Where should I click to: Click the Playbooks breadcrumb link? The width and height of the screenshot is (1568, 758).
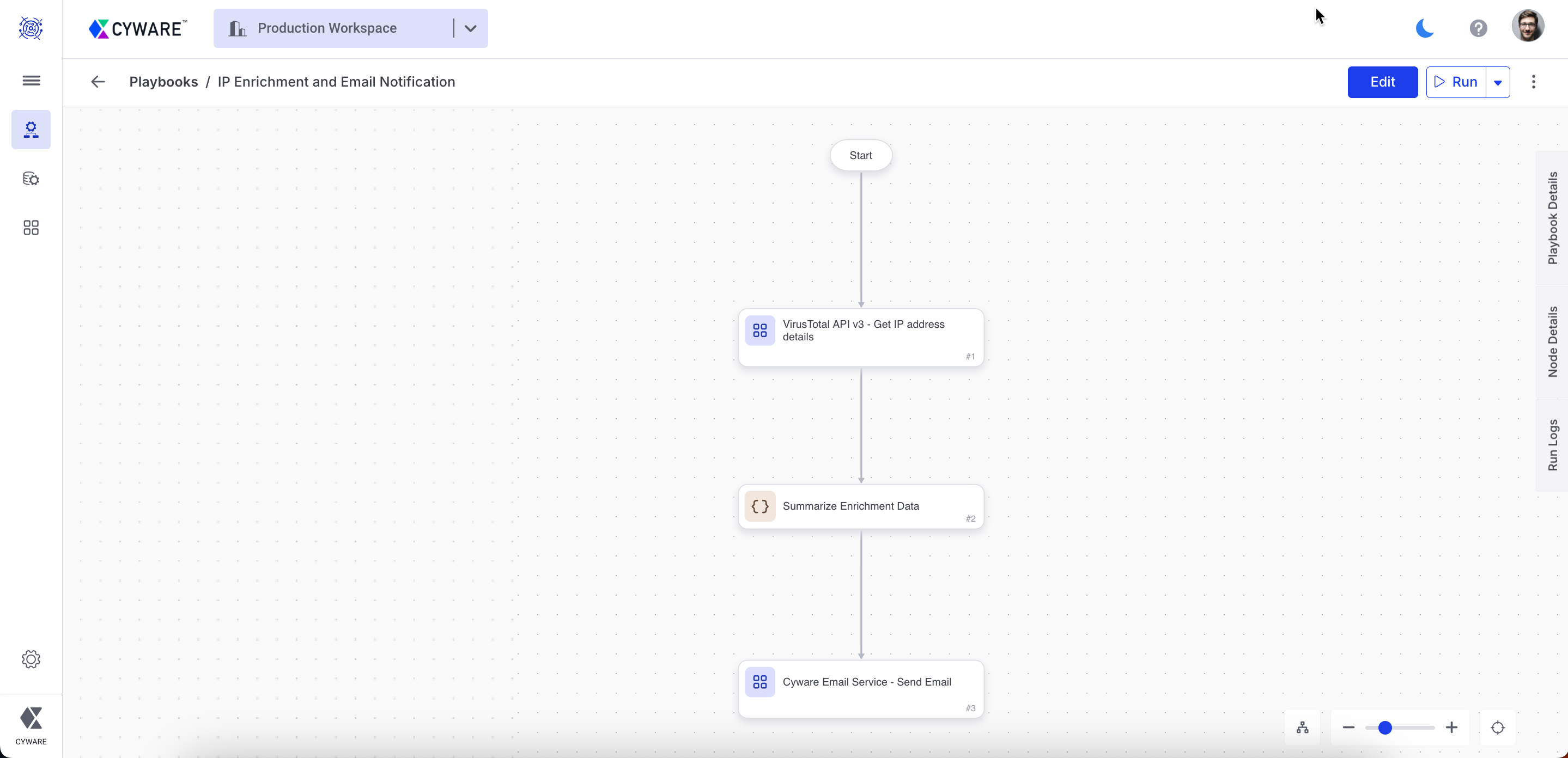point(163,82)
